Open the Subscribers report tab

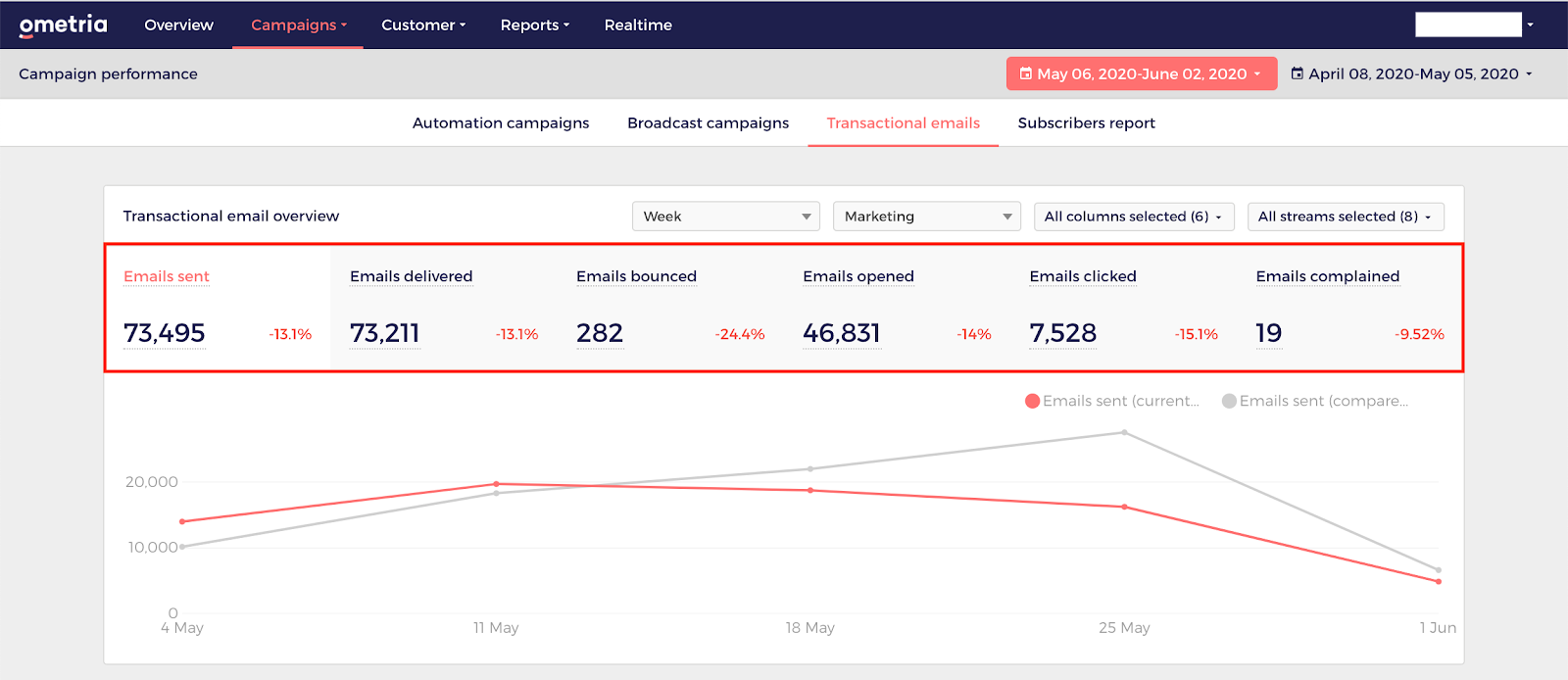1086,122
